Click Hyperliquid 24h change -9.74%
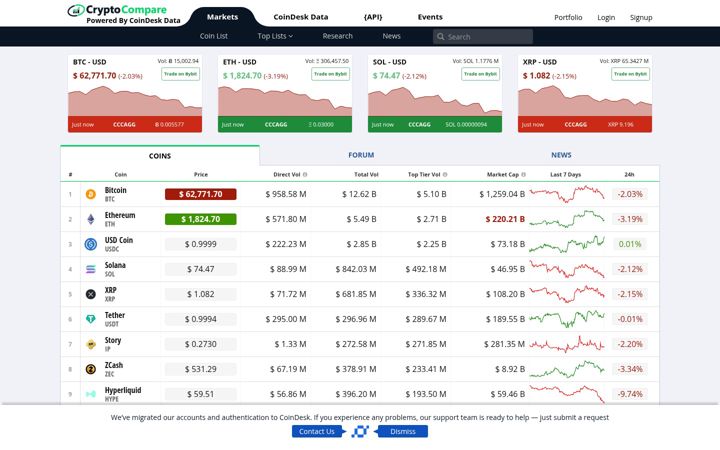 pyautogui.click(x=630, y=394)
